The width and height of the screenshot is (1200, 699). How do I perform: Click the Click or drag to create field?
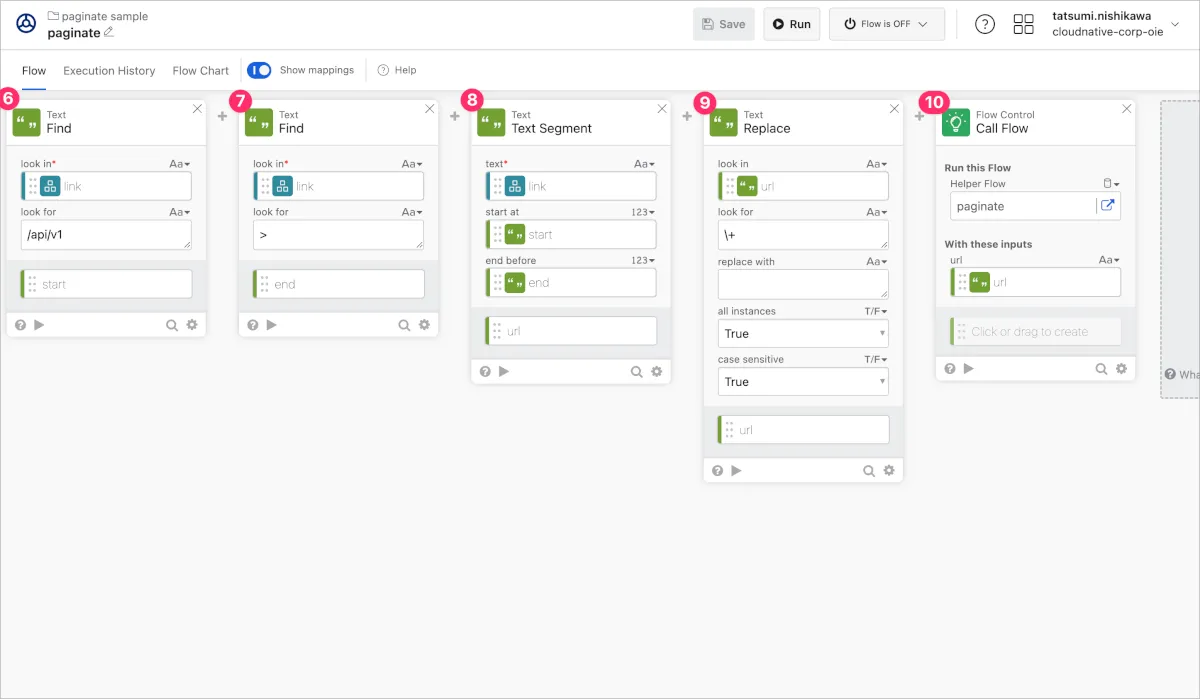(x=1035, y=332)
